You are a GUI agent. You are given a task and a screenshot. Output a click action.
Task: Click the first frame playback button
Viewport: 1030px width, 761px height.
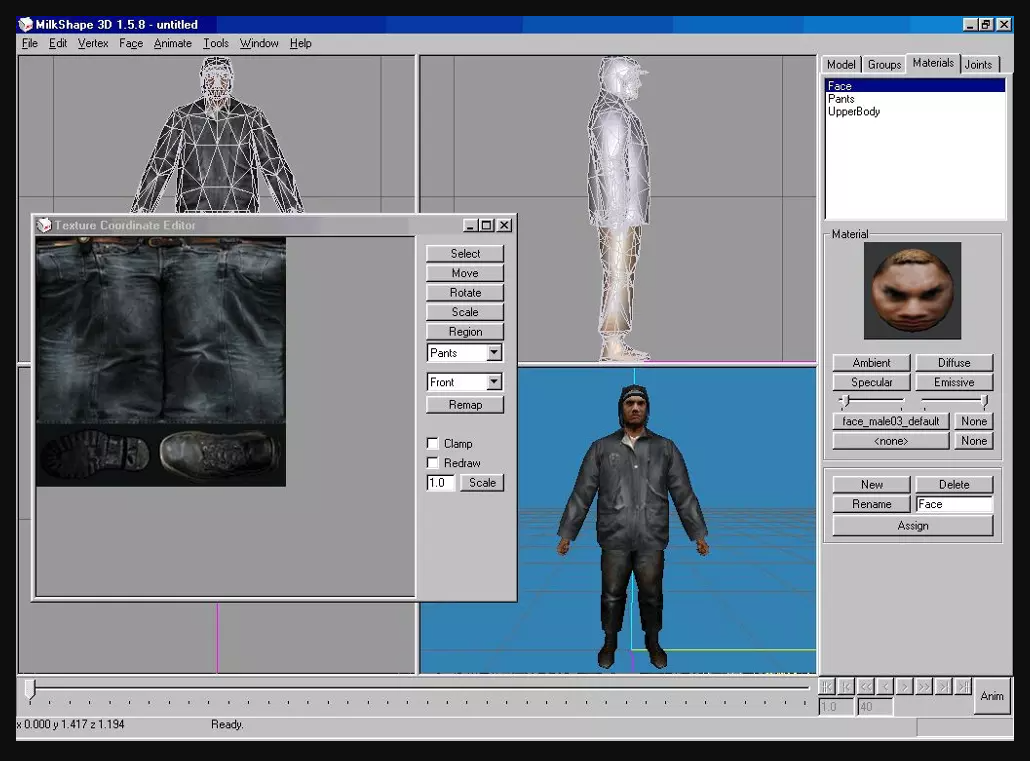click(827, 686)
